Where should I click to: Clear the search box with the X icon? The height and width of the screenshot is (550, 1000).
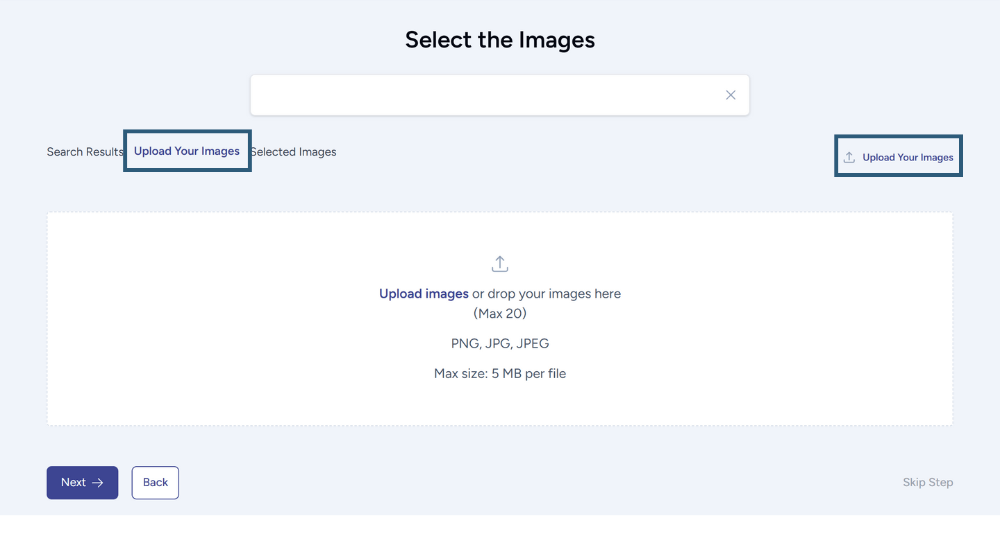(x=730, y=95)
